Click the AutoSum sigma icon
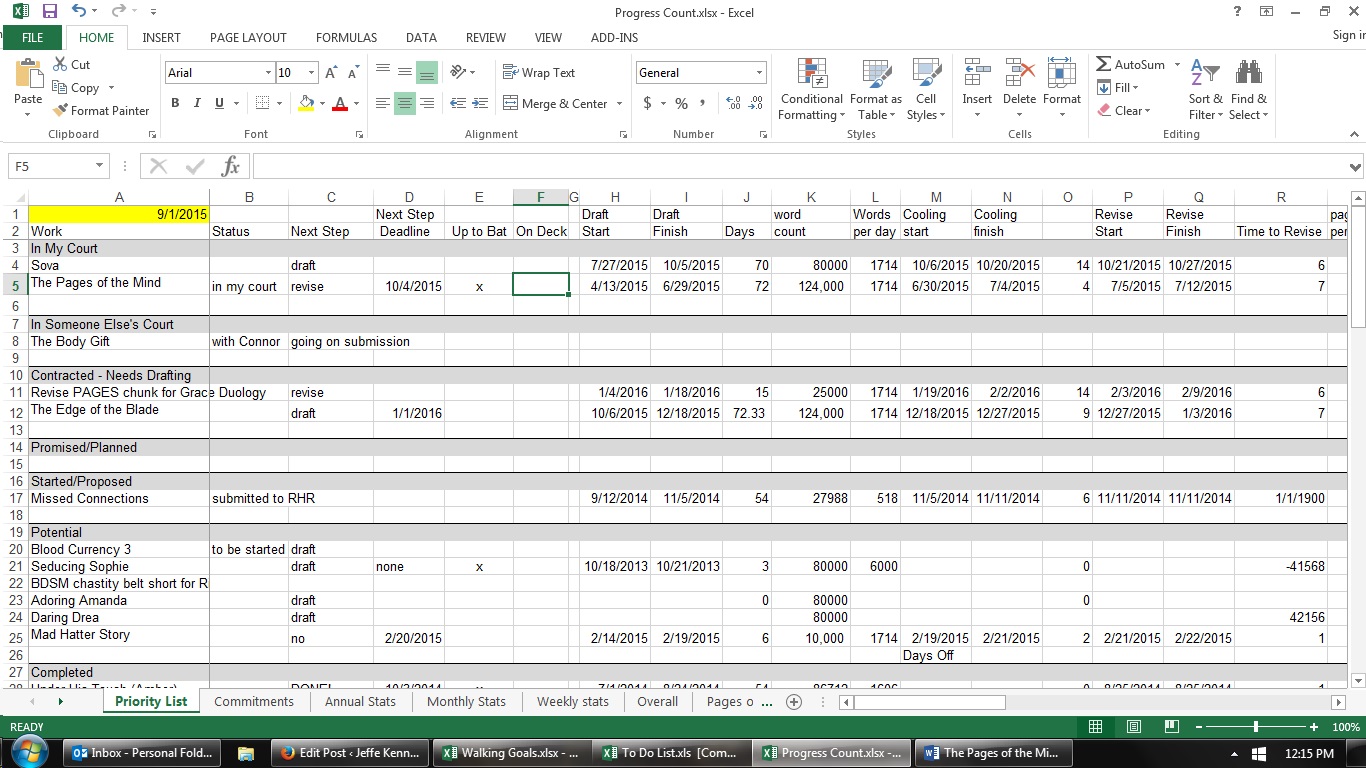 click(x=1104, y=65)
